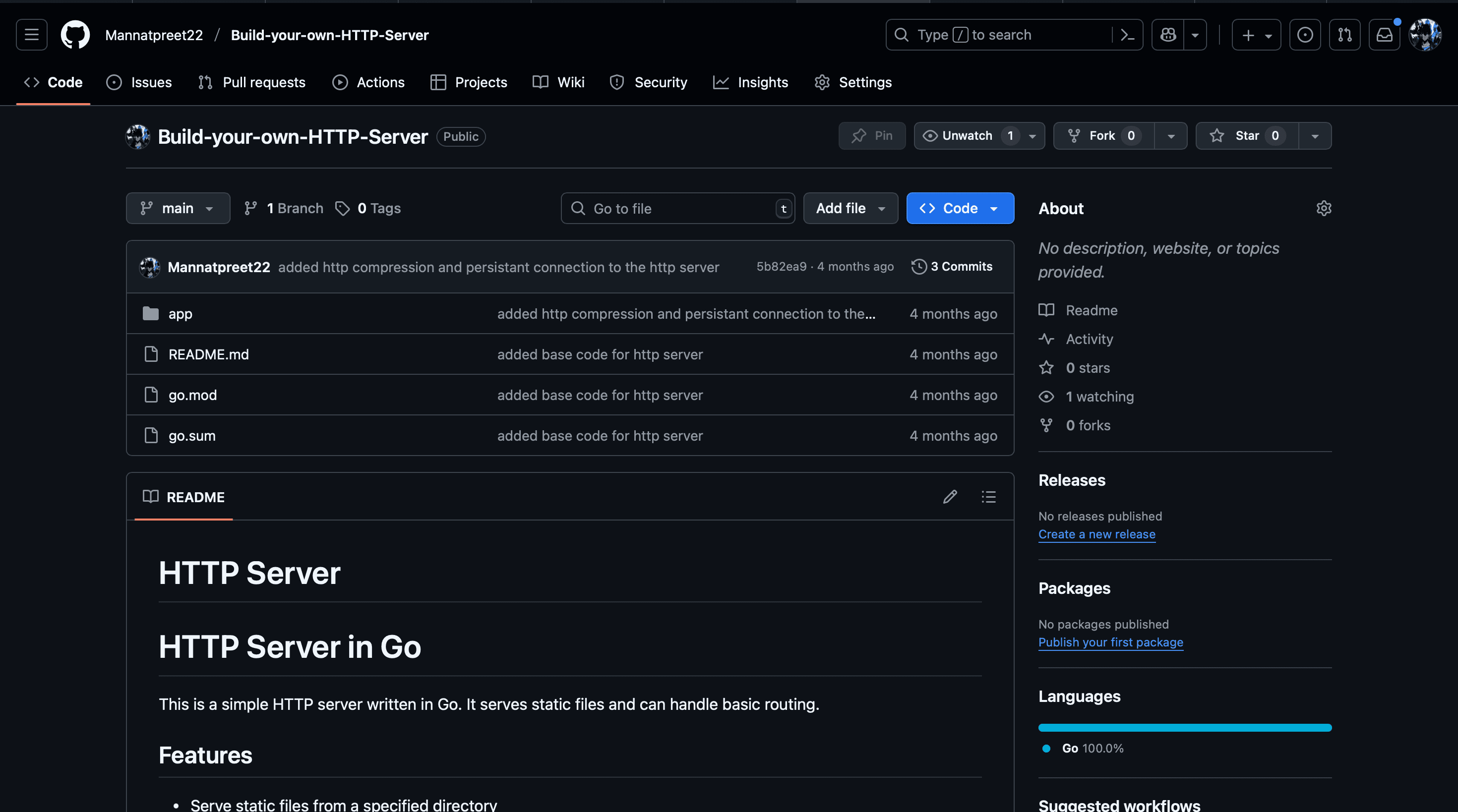Click the branch icon beside 1 Branch

pos(251,208)
